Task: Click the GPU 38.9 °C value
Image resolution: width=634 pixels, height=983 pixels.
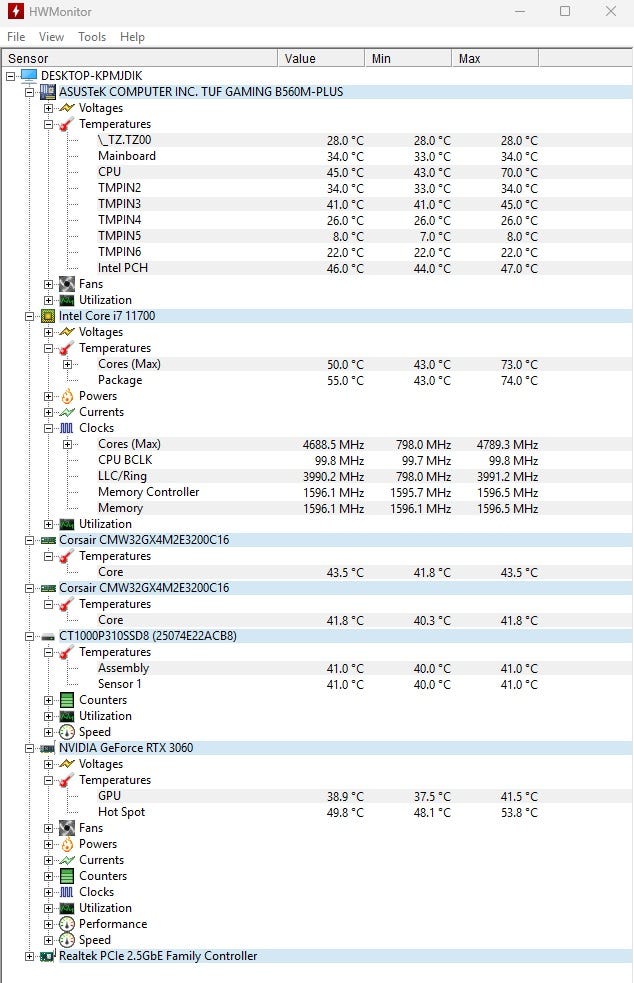Action: [x=345, y=797]
